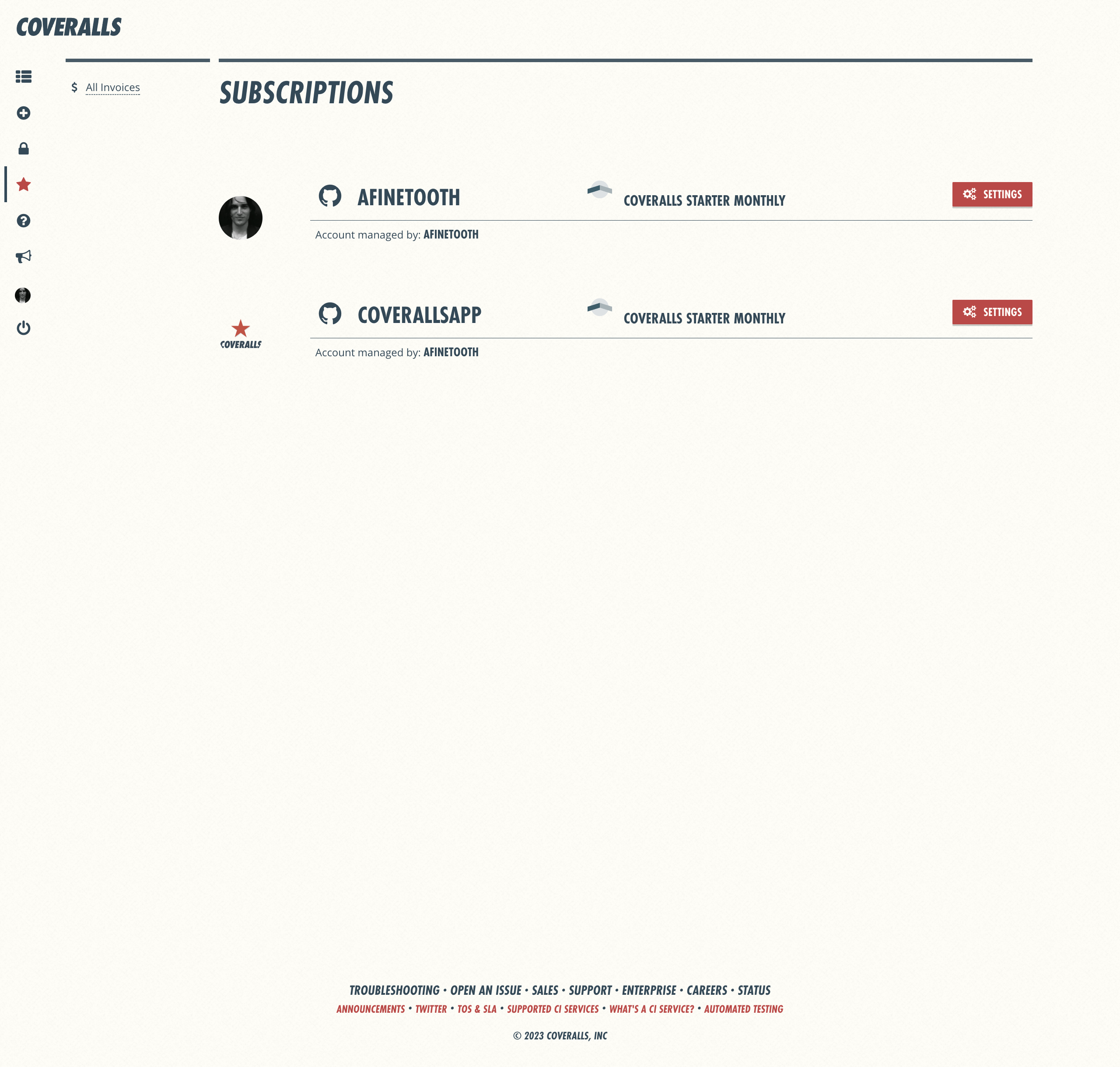Click the Coveralls star/logo icon in sidebar
The height and width of the screenshot is (1067, 1120).
pos(23,184)
